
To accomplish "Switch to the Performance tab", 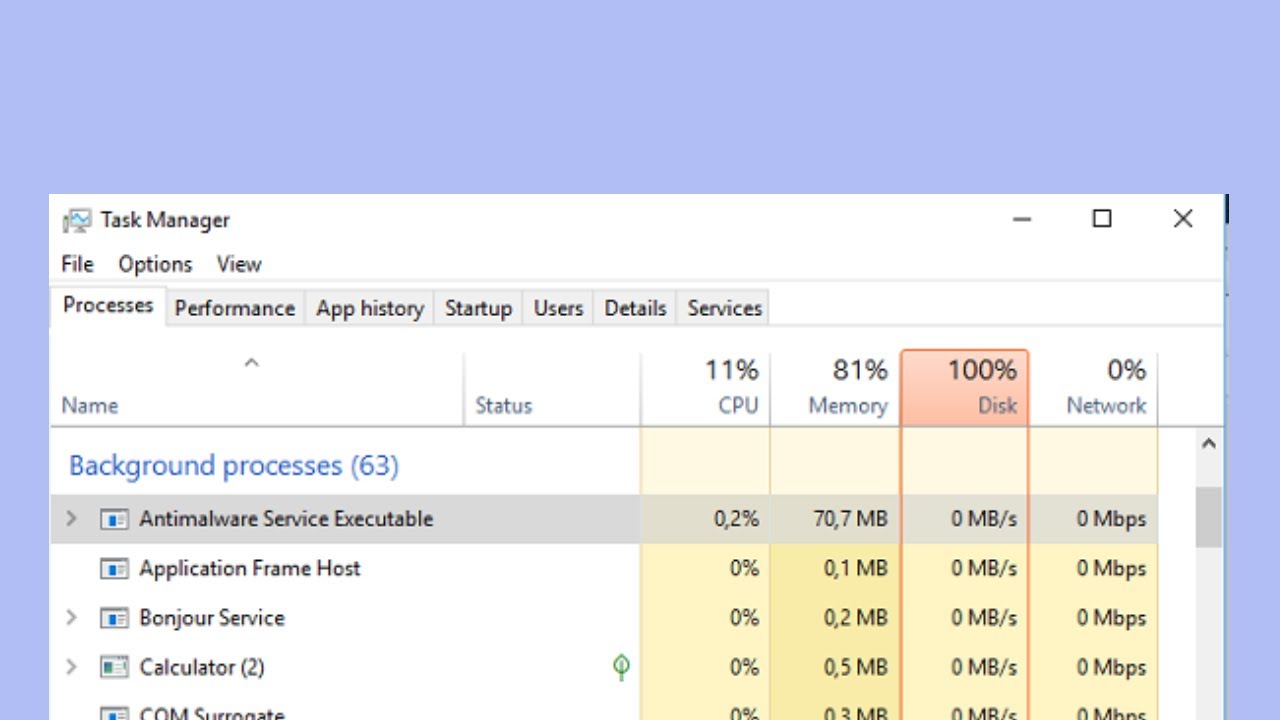I will click(x=234, y=308).
